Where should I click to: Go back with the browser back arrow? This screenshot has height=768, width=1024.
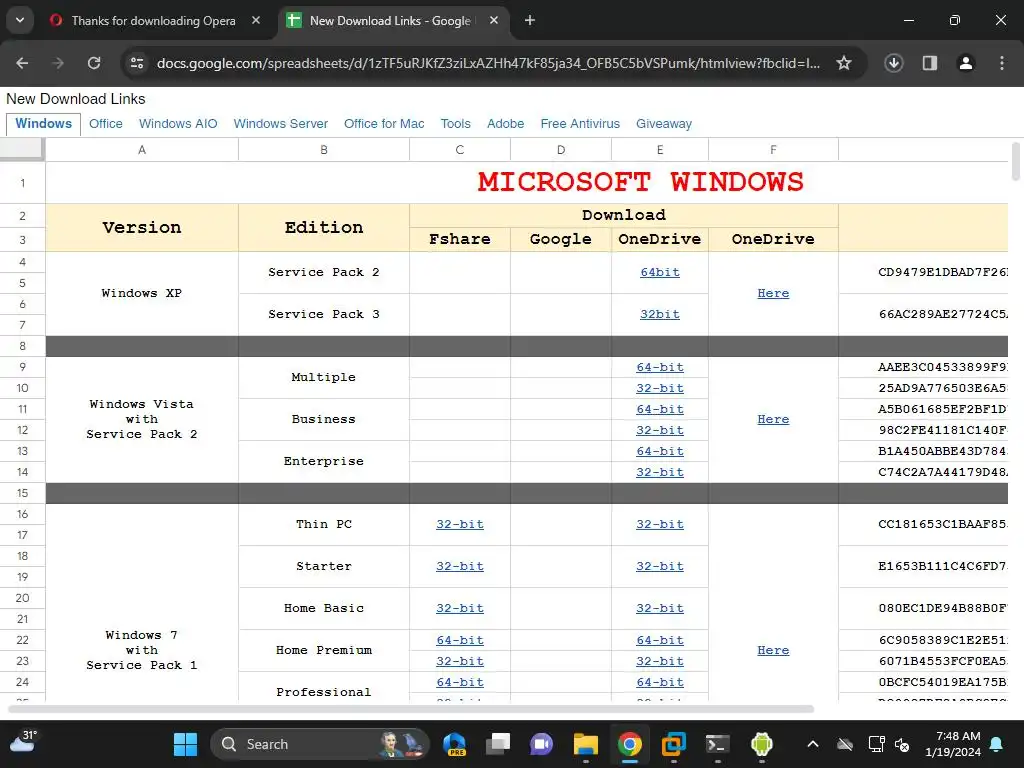tap(22, 63)
